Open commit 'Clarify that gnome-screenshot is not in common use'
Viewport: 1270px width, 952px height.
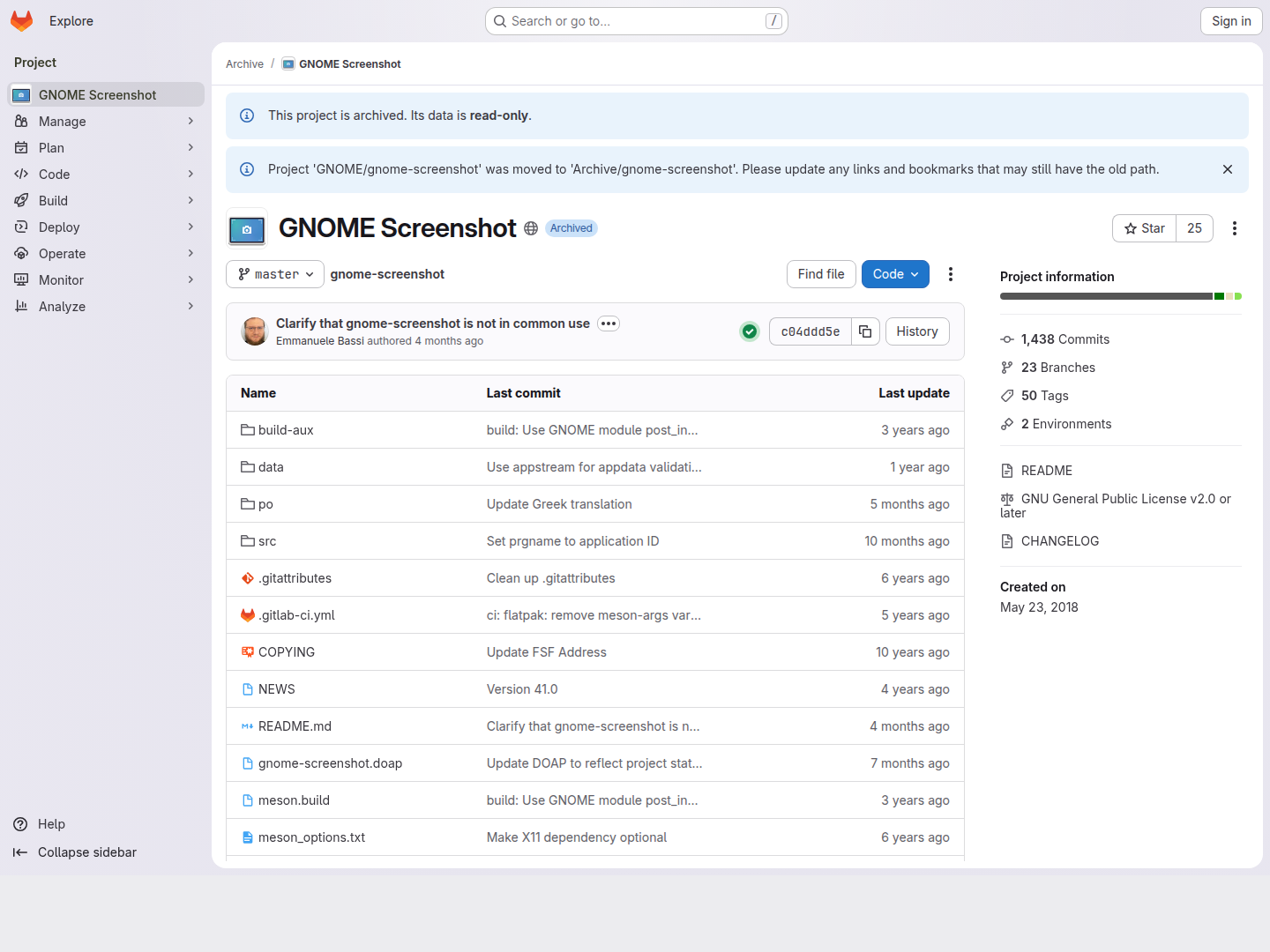point(433,324)
